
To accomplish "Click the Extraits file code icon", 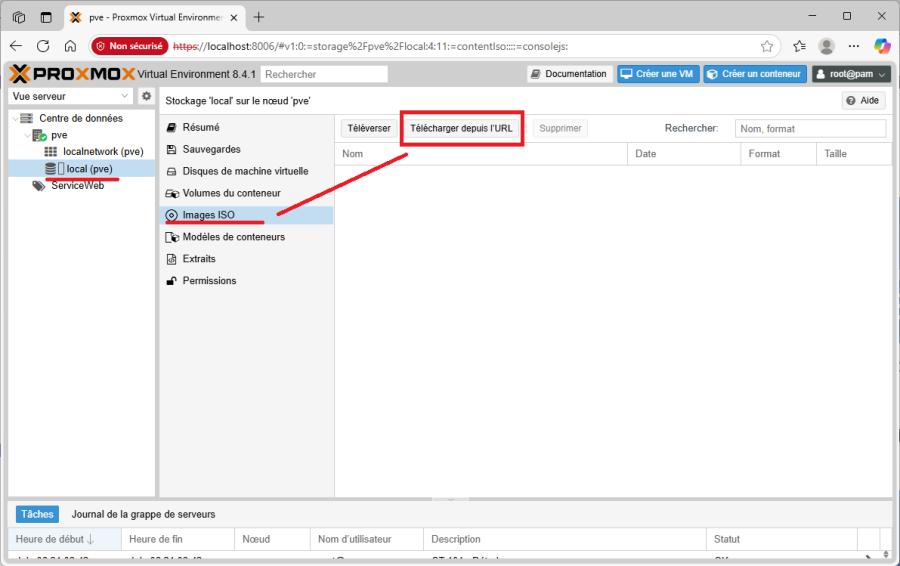I will (171, 259).
